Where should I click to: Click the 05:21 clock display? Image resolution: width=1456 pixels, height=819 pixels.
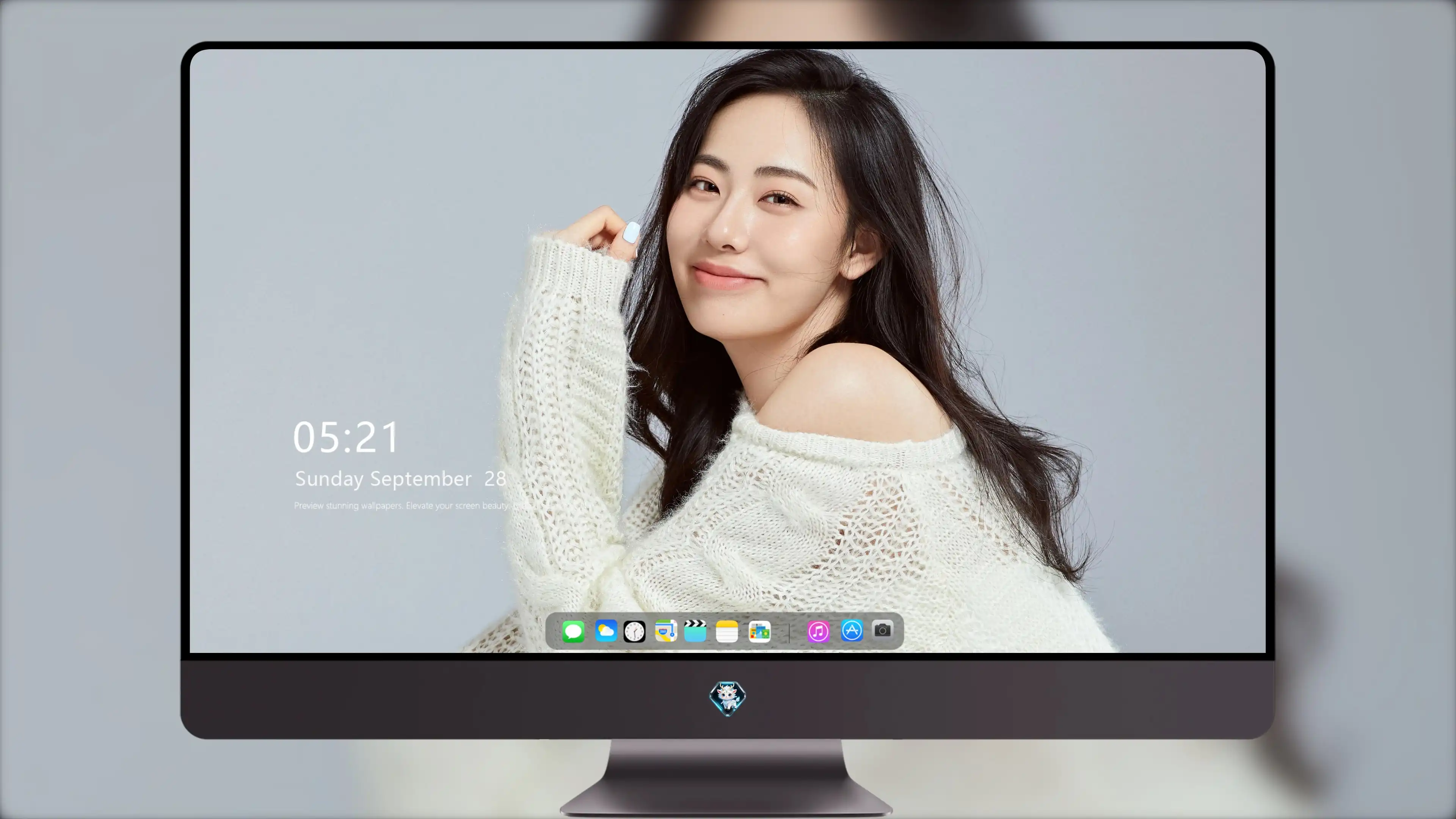346,437
